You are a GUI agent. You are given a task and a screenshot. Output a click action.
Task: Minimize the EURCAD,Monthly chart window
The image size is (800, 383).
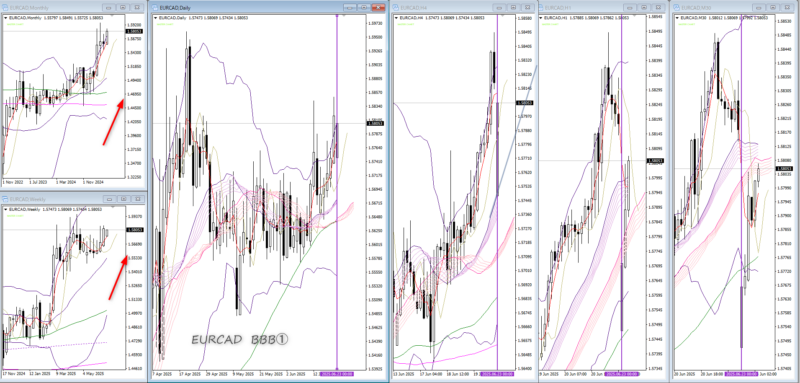coord(109,8)
